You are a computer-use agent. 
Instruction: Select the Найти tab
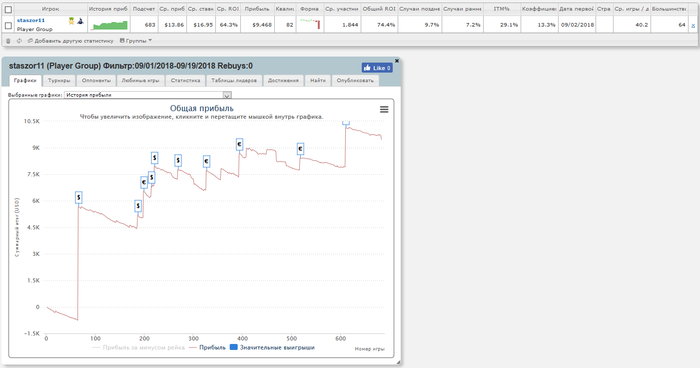point(318,80)
